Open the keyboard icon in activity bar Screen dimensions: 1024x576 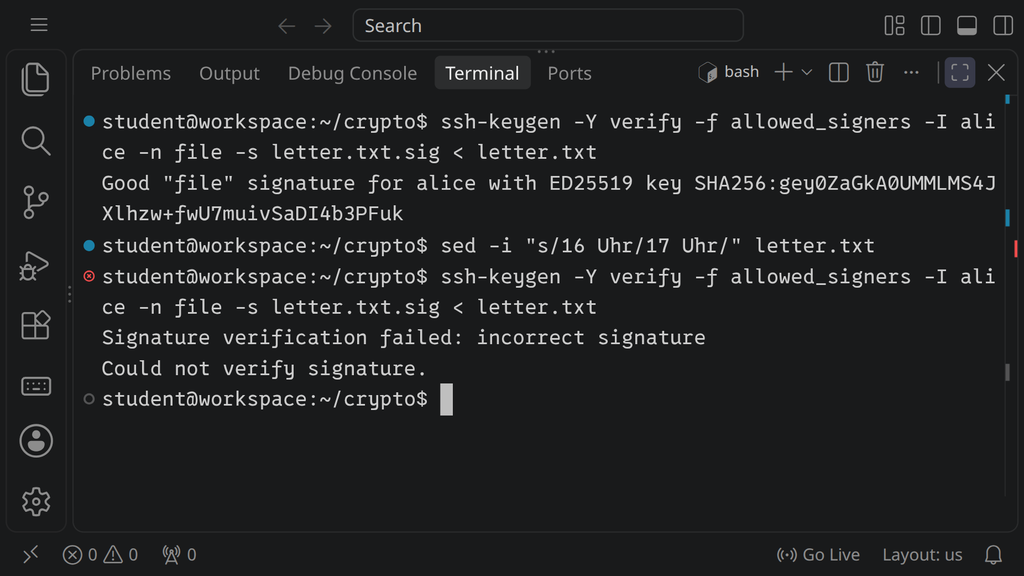(x=36, y=386)
